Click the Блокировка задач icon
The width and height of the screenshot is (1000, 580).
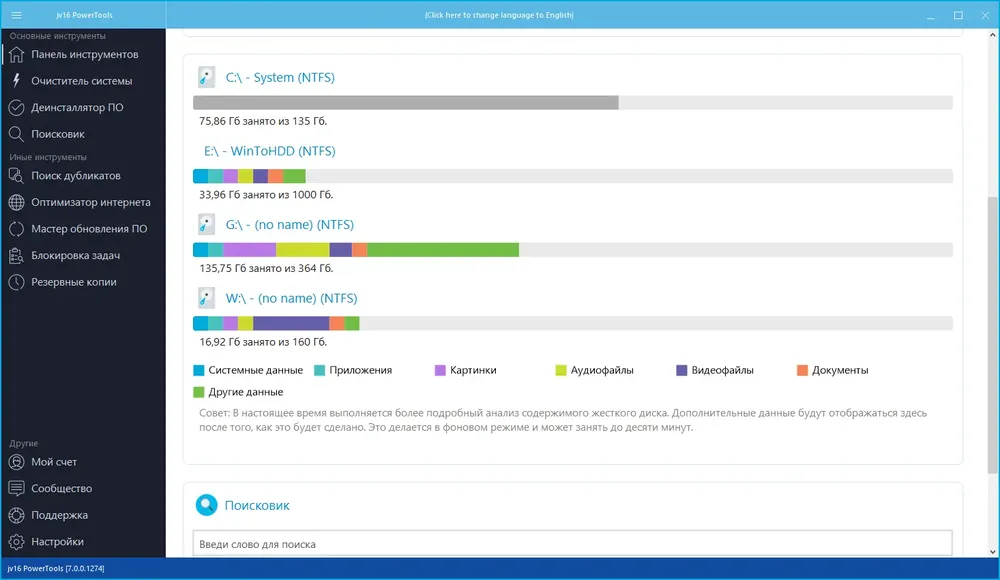(17, 256)
